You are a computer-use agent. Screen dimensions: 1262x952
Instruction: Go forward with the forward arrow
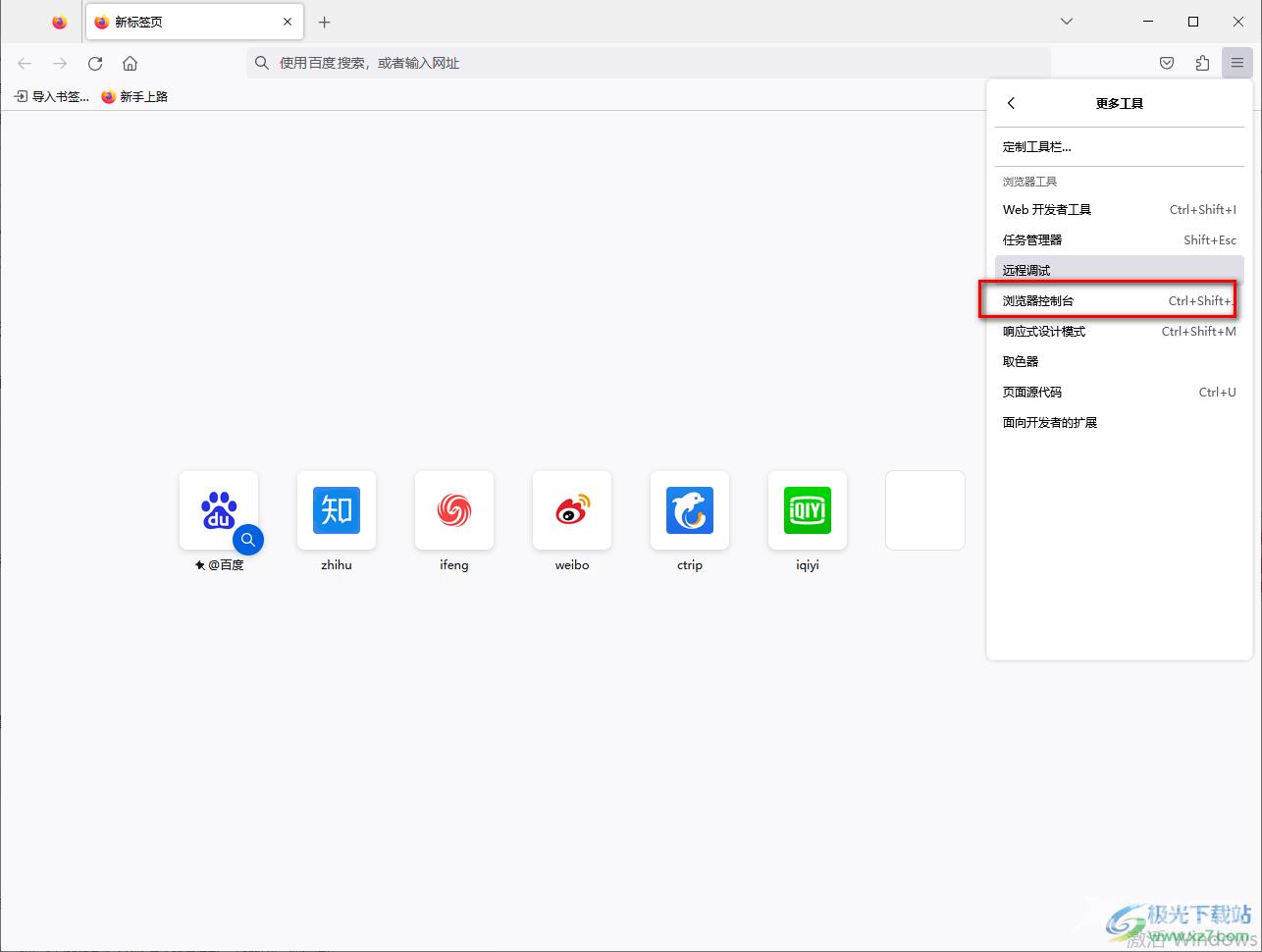(x=60, y=63)
